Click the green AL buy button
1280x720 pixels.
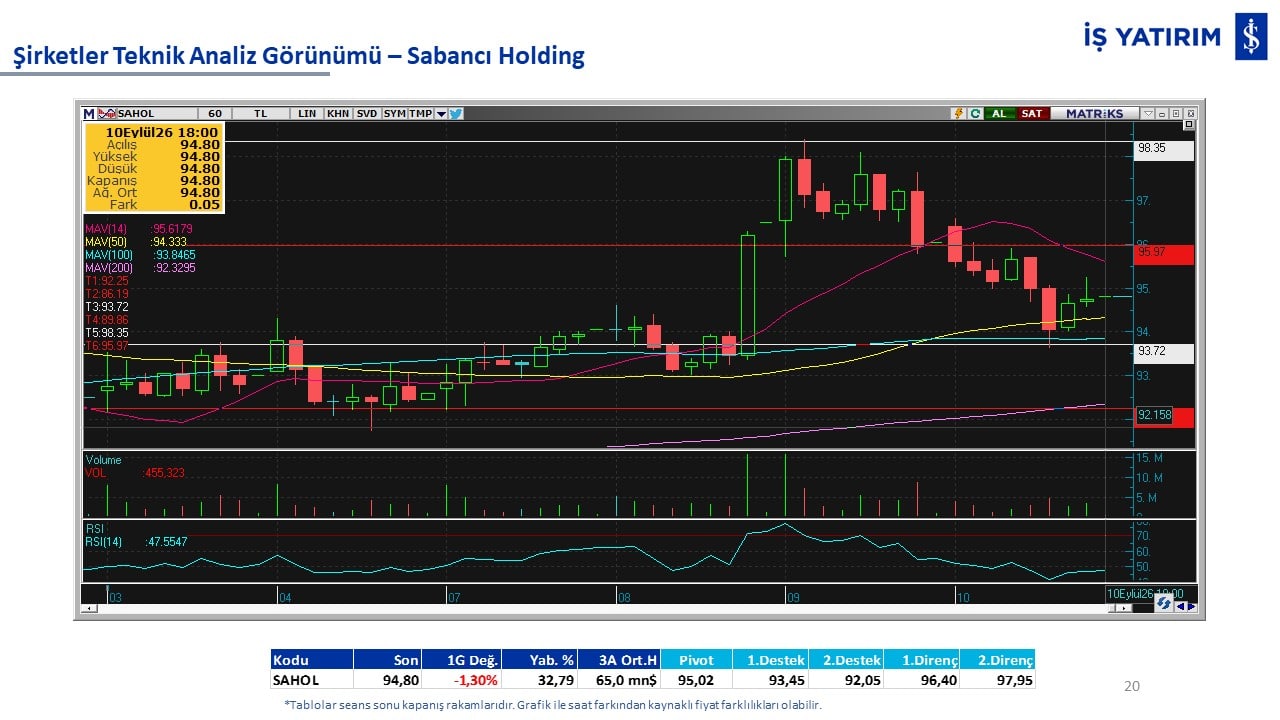1000,114
